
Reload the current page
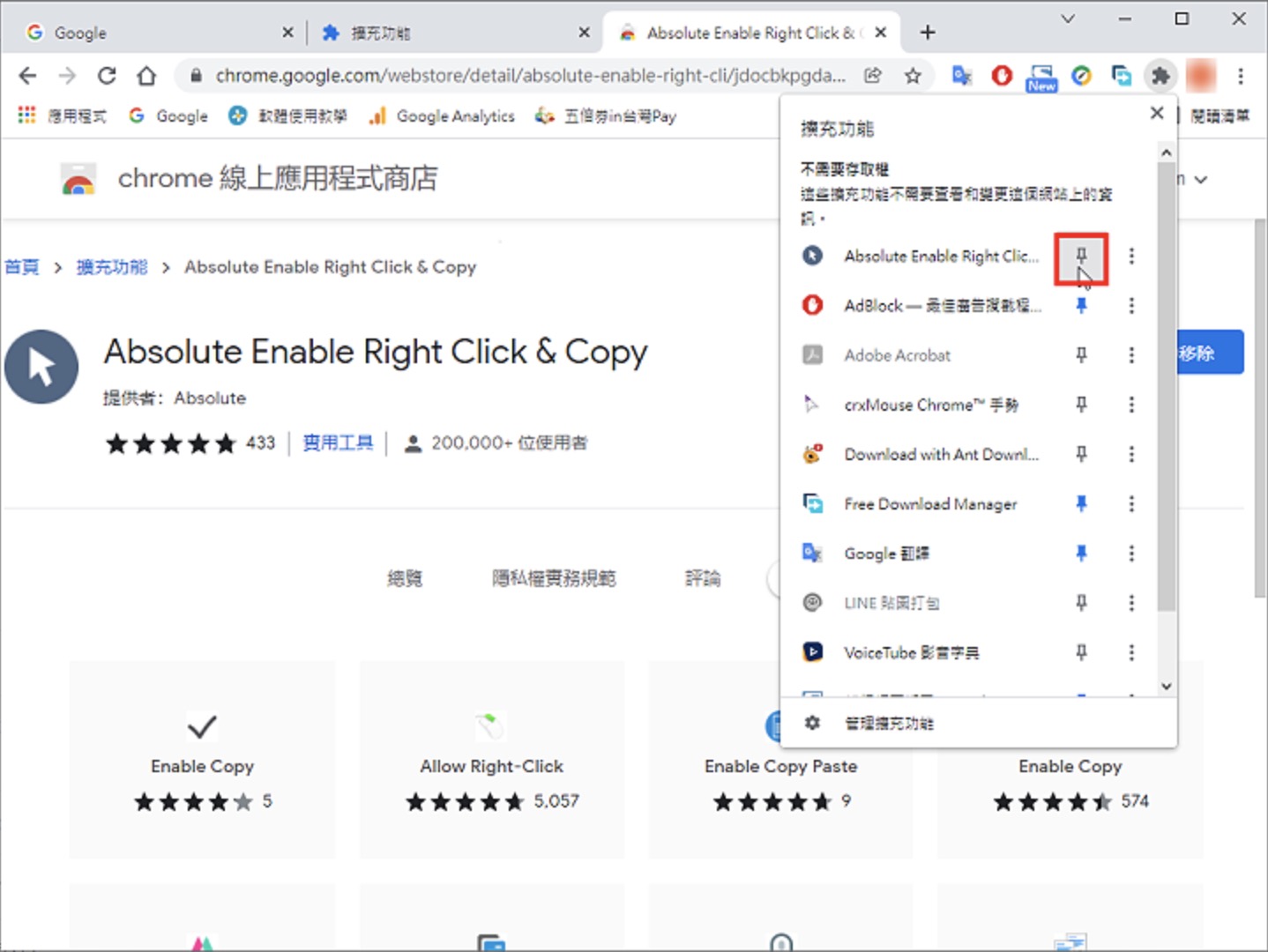pyautogui.click(x=107, y=76)
